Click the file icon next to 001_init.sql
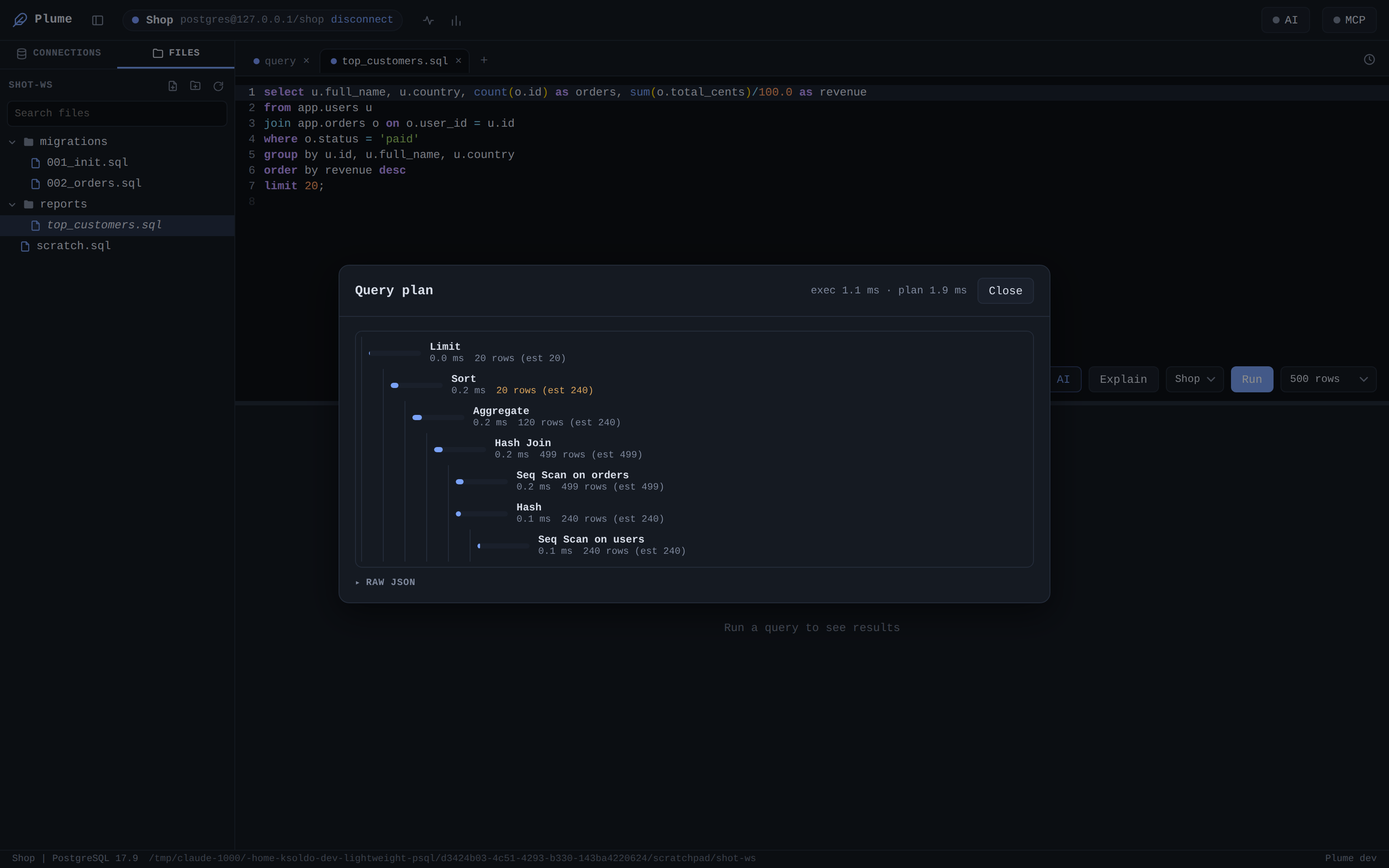Image resolution: width=1389 pixels, height=868 pixels. pyautogui.click(x=36, y=163)
